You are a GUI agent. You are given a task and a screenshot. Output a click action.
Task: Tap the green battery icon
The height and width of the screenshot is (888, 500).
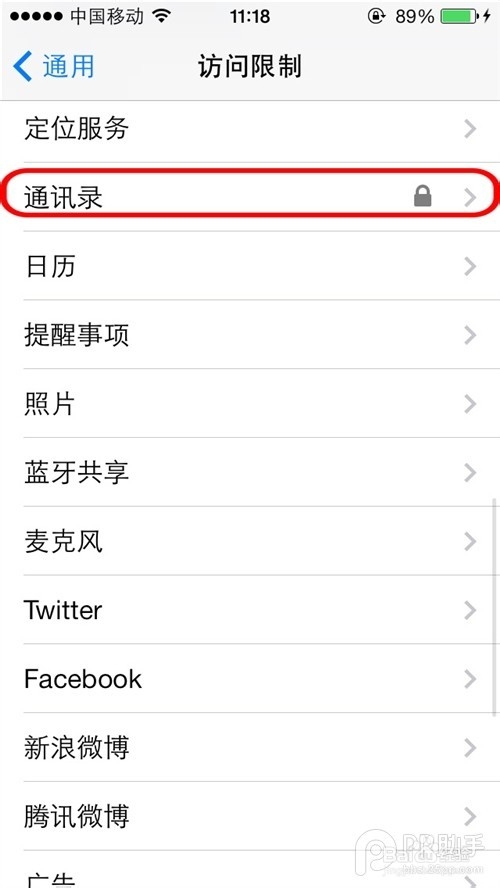(459, 16)
